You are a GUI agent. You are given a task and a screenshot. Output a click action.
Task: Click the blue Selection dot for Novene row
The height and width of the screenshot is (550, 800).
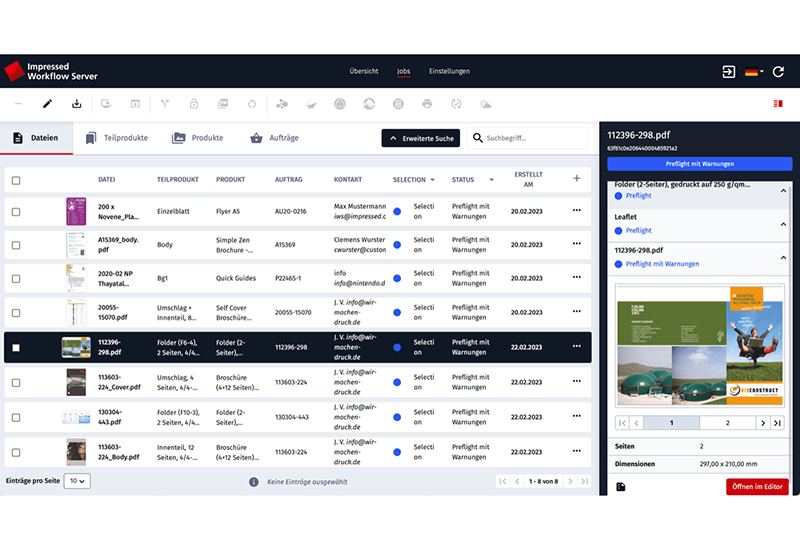coord(398,211)
